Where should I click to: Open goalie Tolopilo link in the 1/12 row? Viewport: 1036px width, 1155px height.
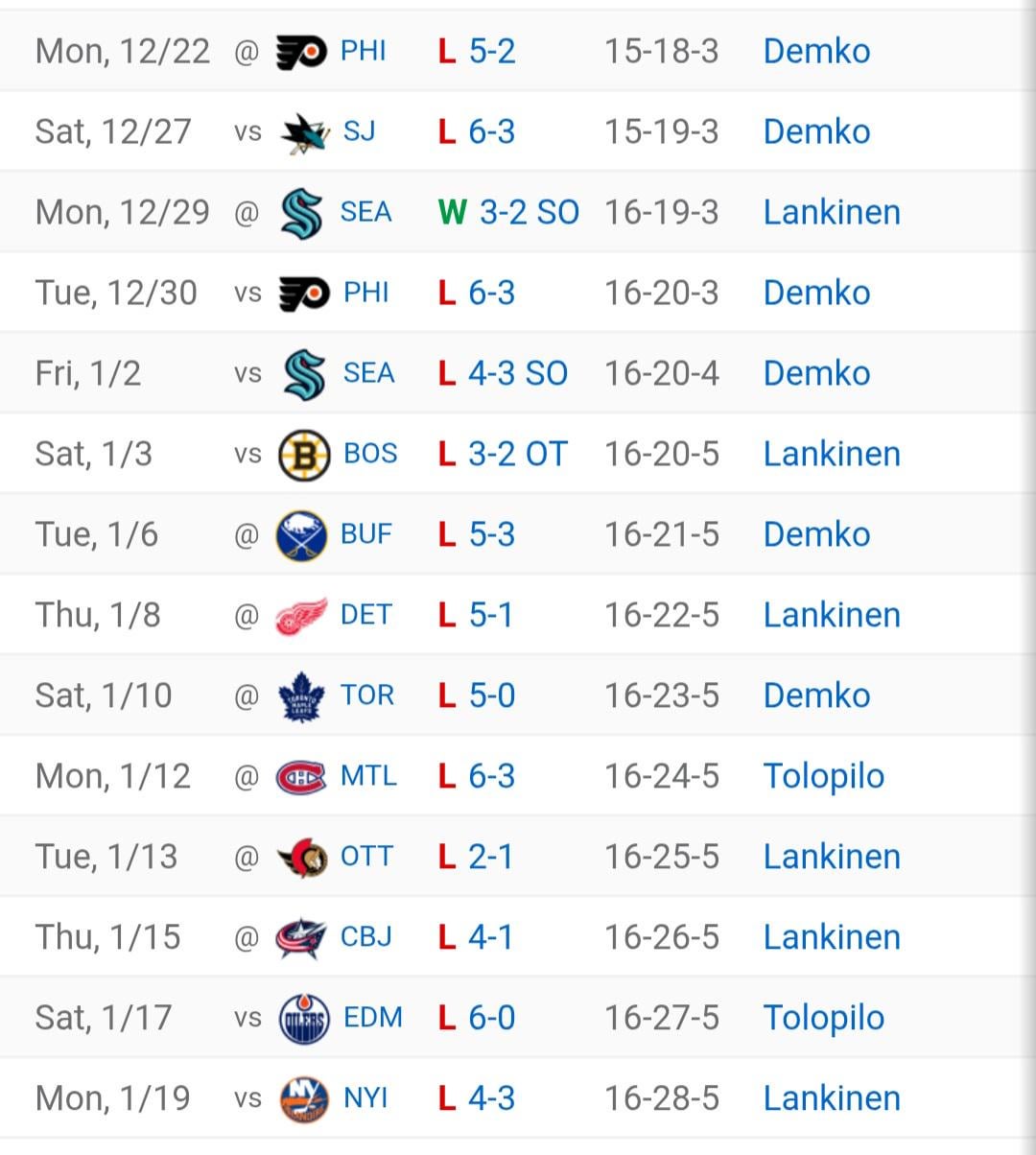pyautogui.click(x=823, y=776)
